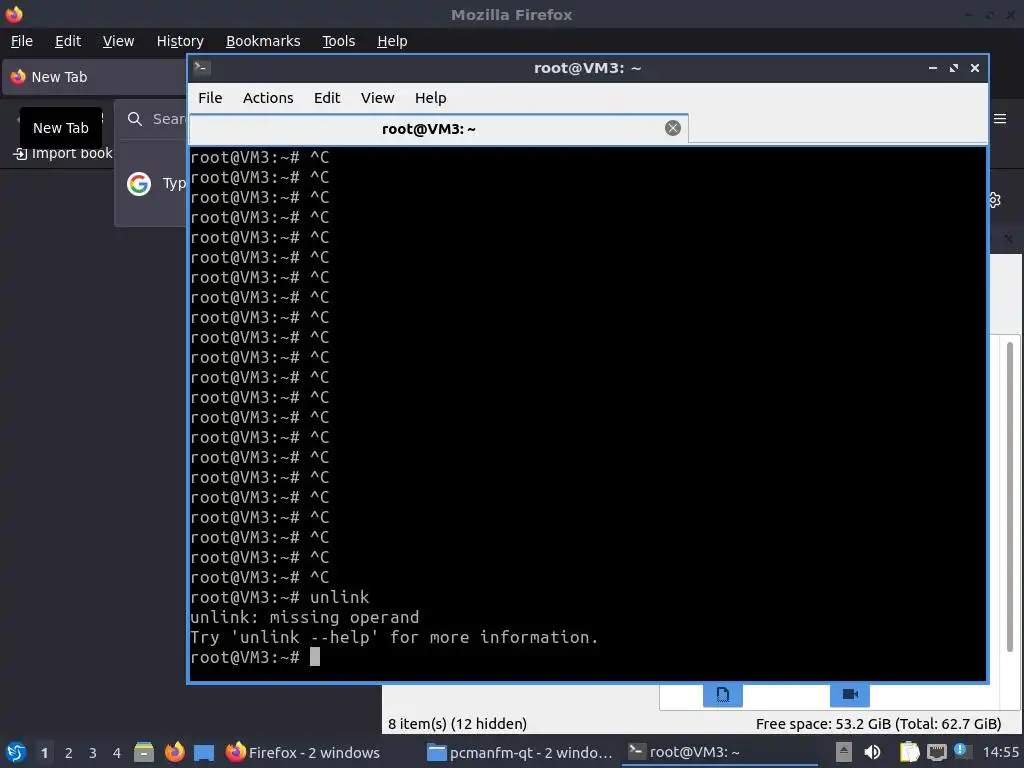Viewport: 1024px width, 768px height.
Task: Switch to workspace 3
Action: (93, 753)
